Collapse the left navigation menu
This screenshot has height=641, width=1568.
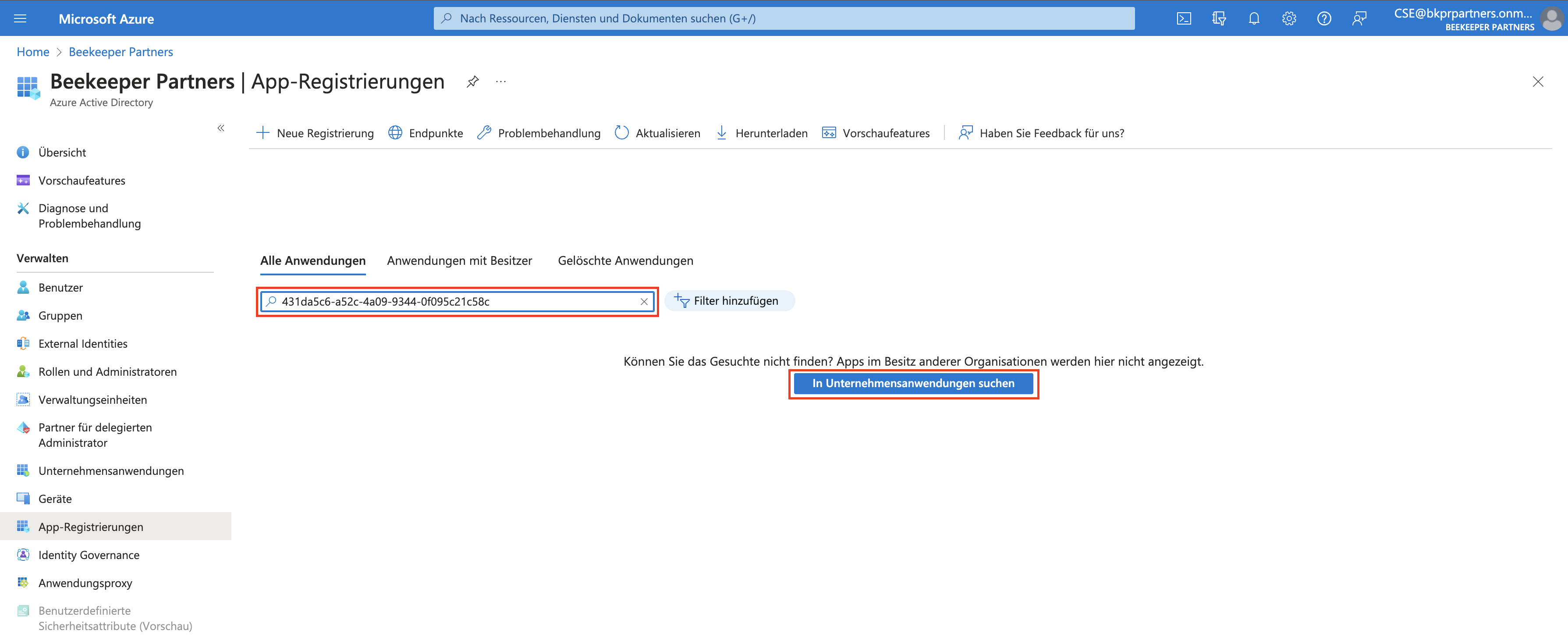pyautogui.click(x=221, y=128)
